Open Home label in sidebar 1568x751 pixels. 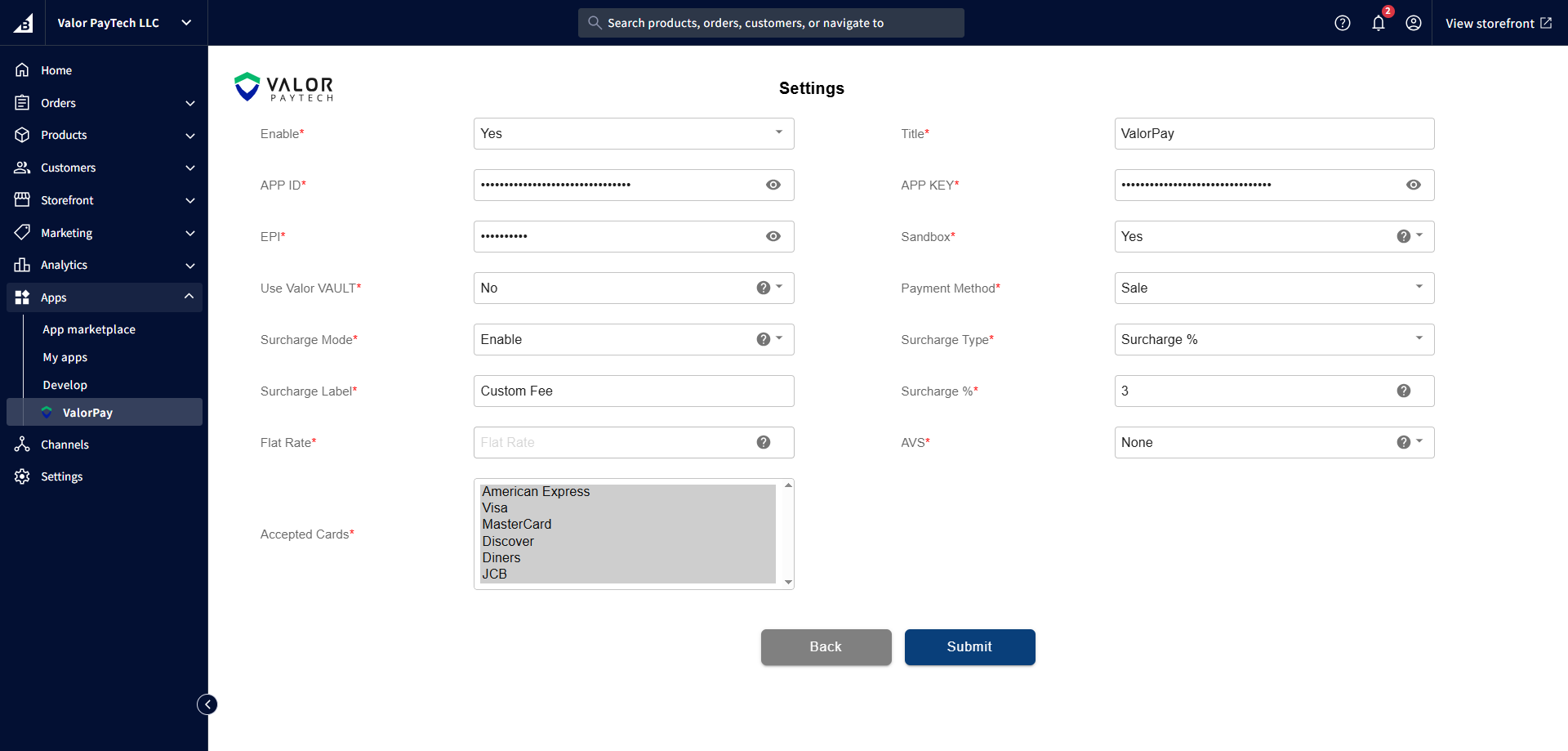(x=56, y=70)
